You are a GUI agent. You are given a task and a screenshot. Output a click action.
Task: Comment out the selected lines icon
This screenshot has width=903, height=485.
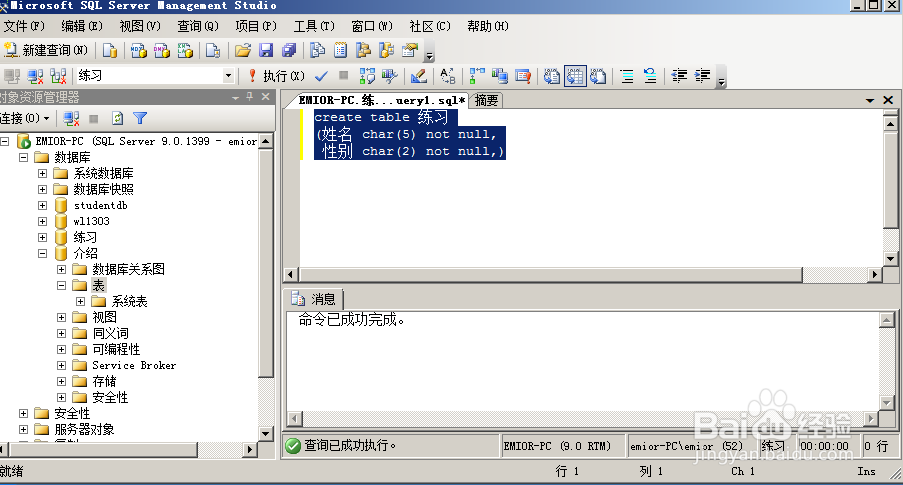pyautogui.click(x=627, y=76)
